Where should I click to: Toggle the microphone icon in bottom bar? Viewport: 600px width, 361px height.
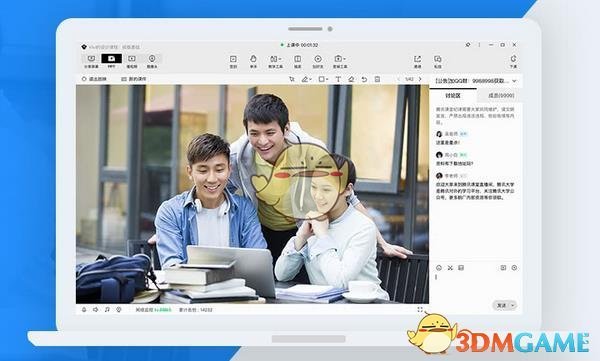[x=84, y=309]
